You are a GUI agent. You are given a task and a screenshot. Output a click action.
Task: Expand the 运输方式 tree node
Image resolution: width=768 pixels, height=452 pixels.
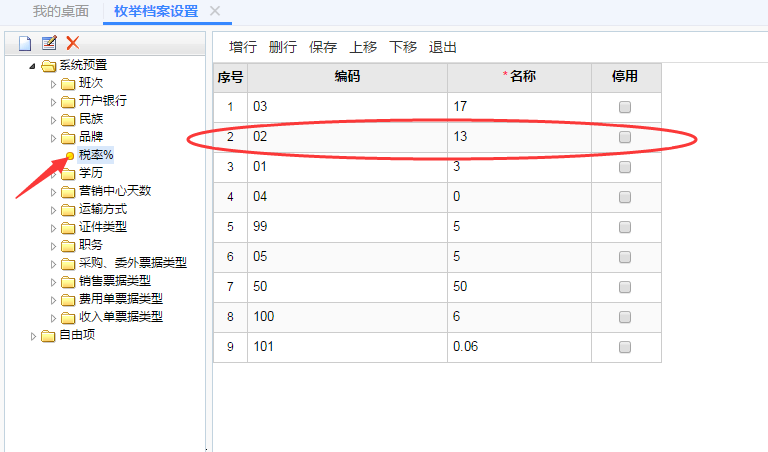(x=54, y=209)
